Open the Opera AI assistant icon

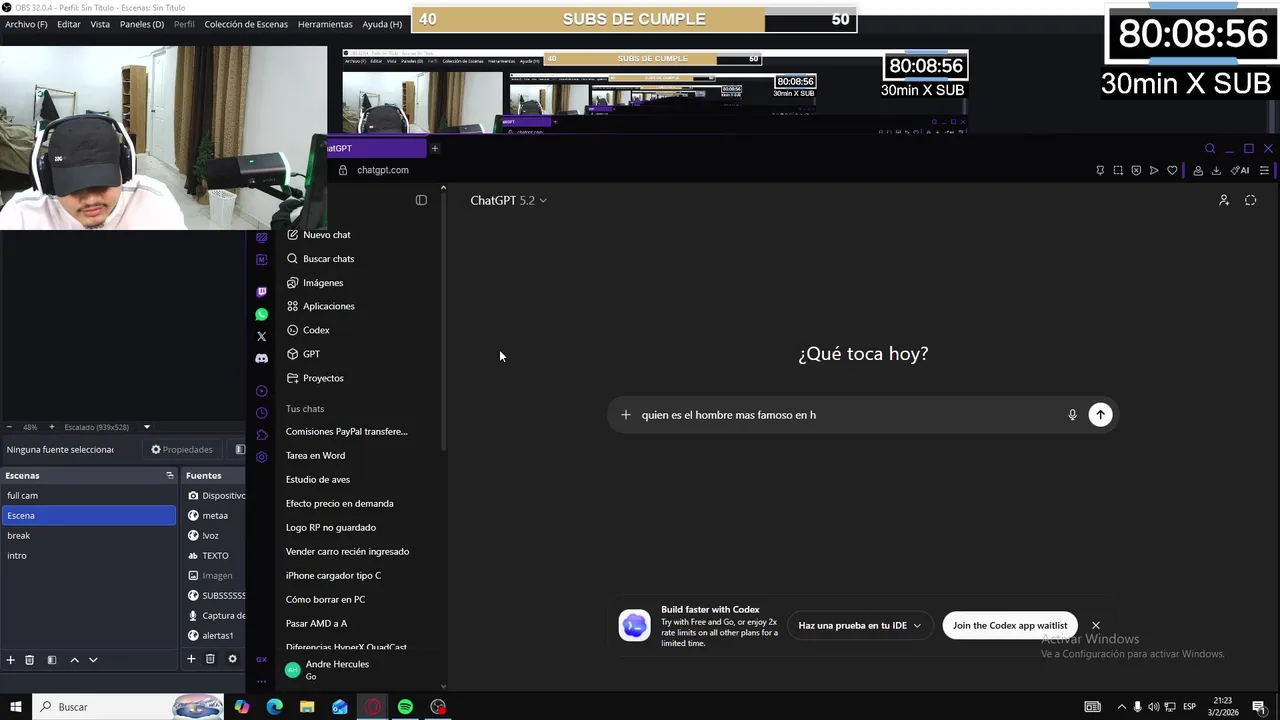1240,170
